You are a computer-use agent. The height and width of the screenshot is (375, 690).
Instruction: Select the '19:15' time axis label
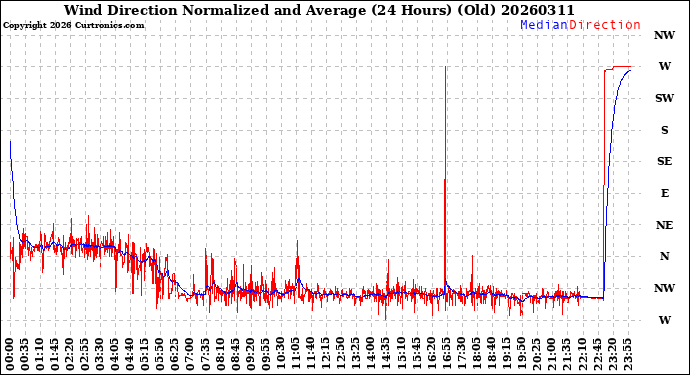(x=505, y=354)
